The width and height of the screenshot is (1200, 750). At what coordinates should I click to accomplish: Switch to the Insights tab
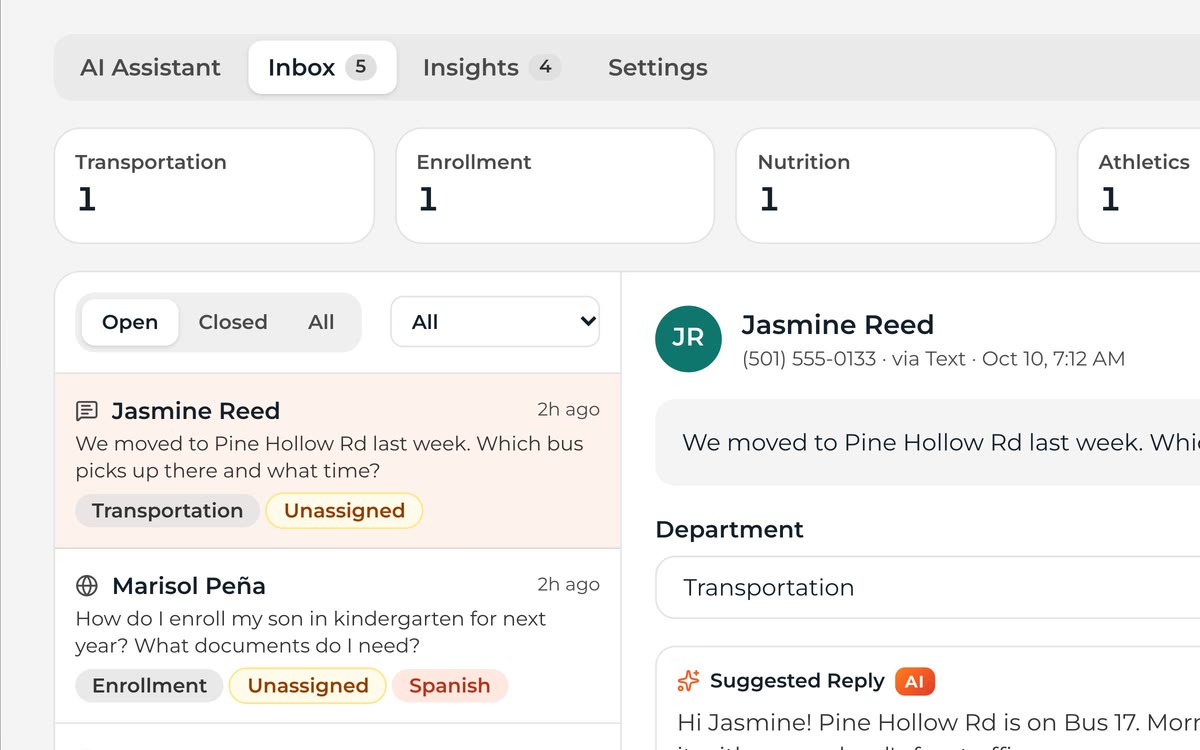pos(491,67)
